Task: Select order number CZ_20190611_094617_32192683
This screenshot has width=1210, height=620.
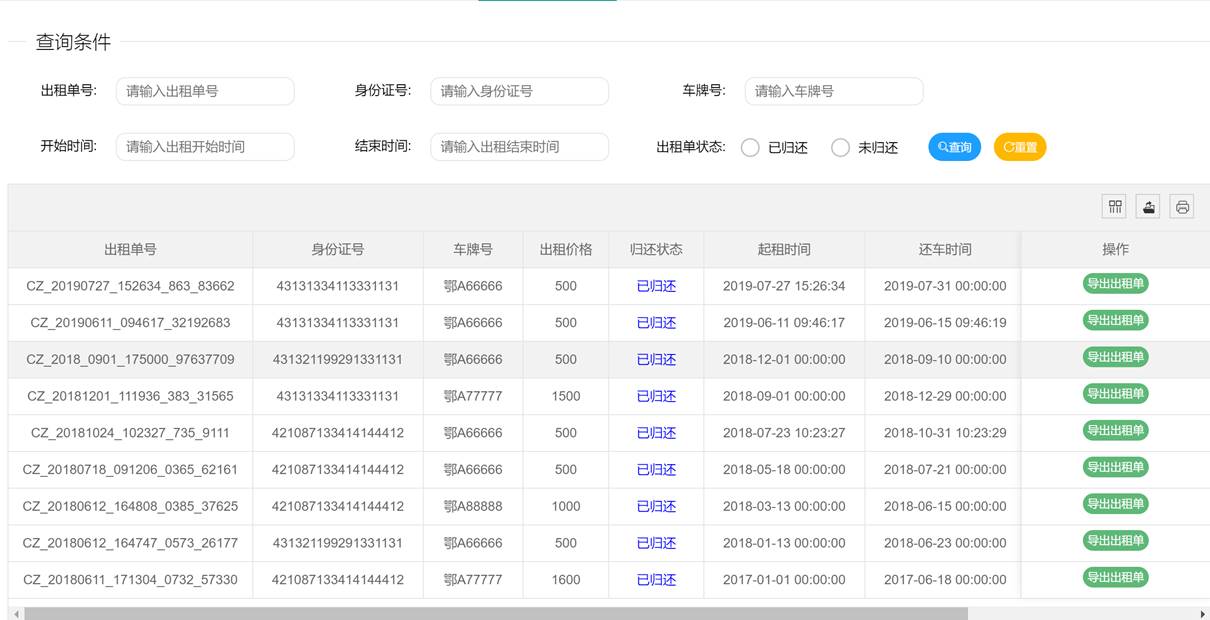Action: click(x=130, y=323)
